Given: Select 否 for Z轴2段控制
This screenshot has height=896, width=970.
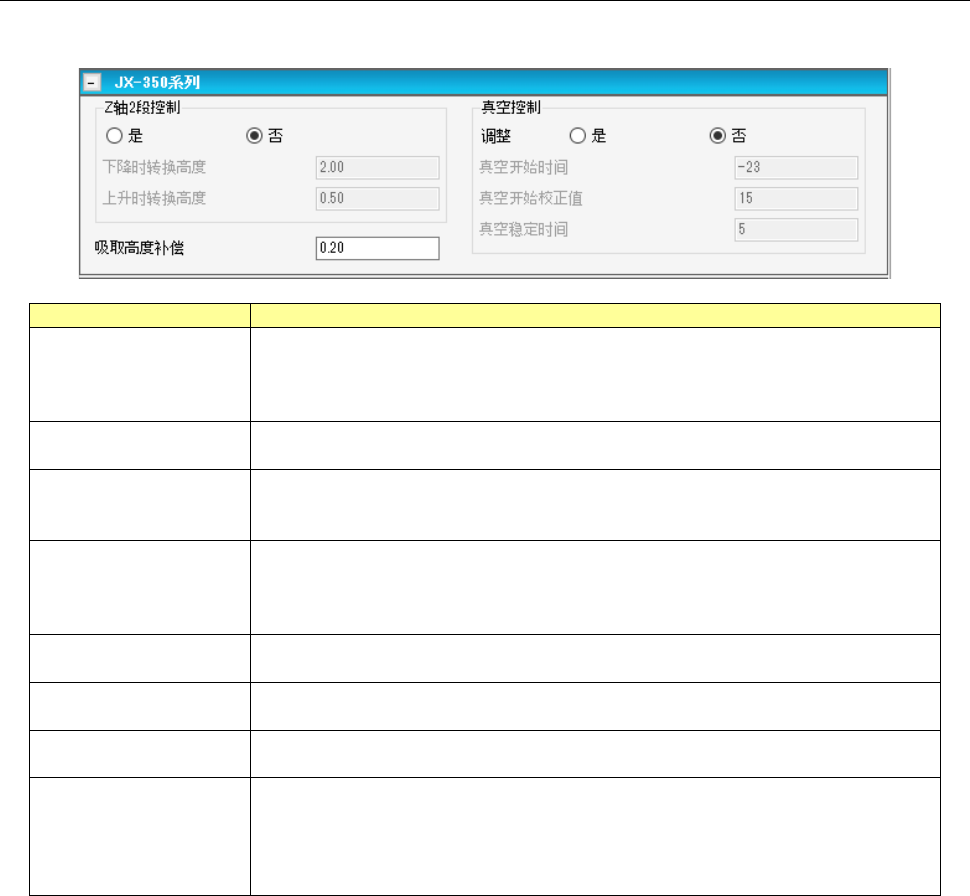Looking at the screenshot, I should pos(254,136).
